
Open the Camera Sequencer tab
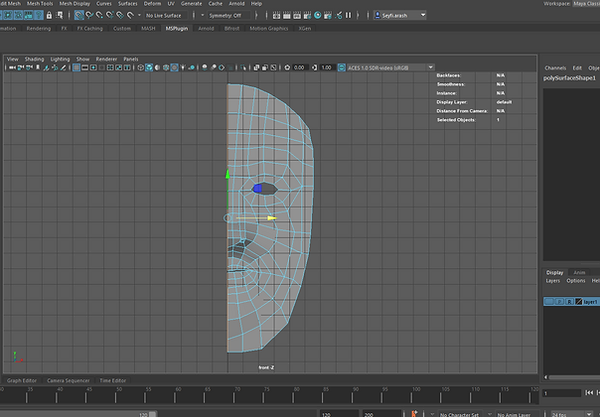coord(68,381)
